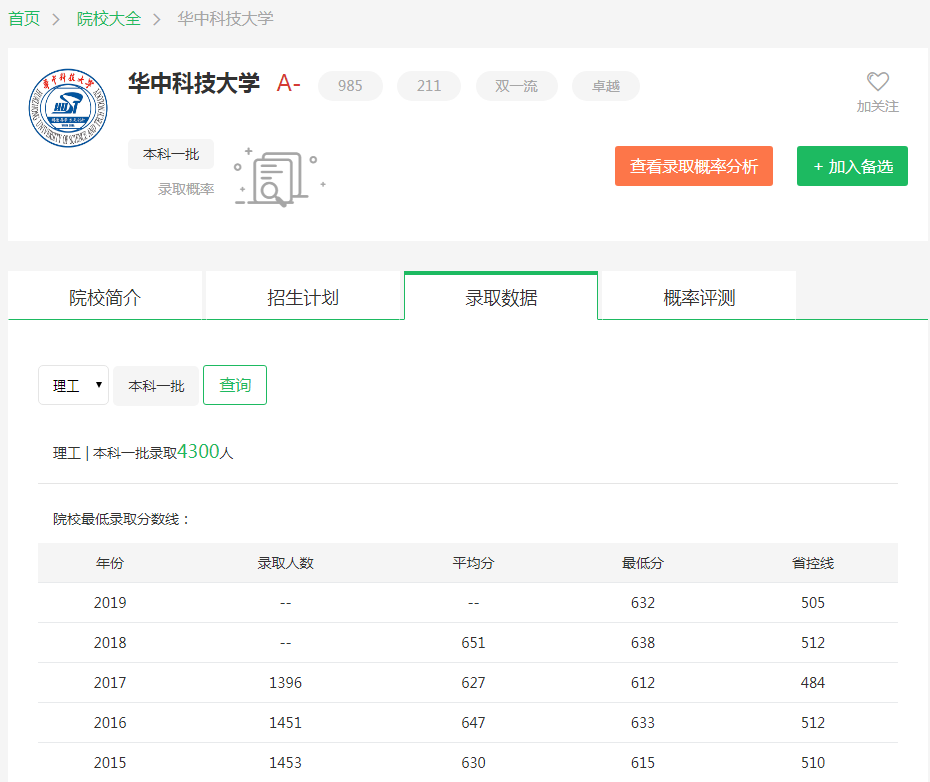This screenshot has width=930, height=782.
Task: Click 录取人数 column header
Action: click(x=285, y=563)
